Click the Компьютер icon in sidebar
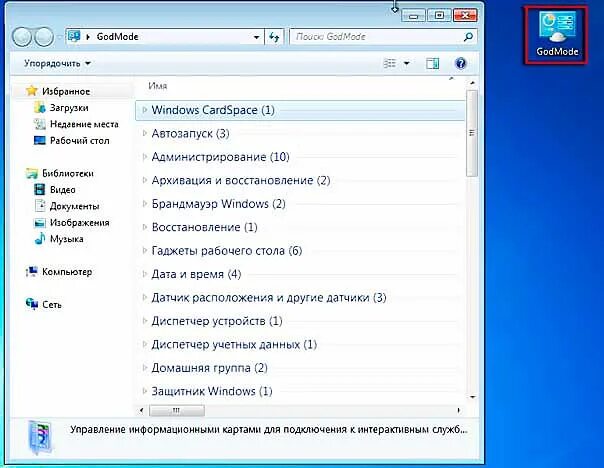This screenshot has height=468, width=604. coord(32,272)
